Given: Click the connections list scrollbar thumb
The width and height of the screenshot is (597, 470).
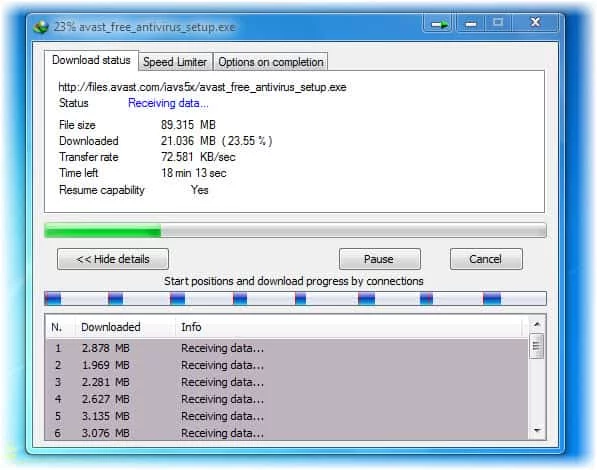Looking at the screenshot, I should point(537,346).
